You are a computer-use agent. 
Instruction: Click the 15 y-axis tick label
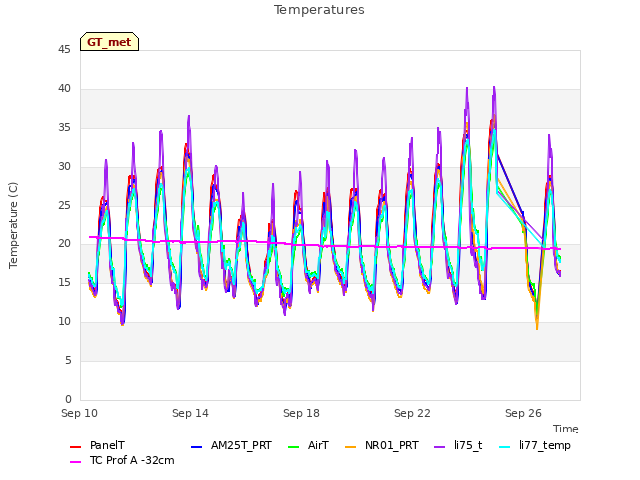click(64, 282)
